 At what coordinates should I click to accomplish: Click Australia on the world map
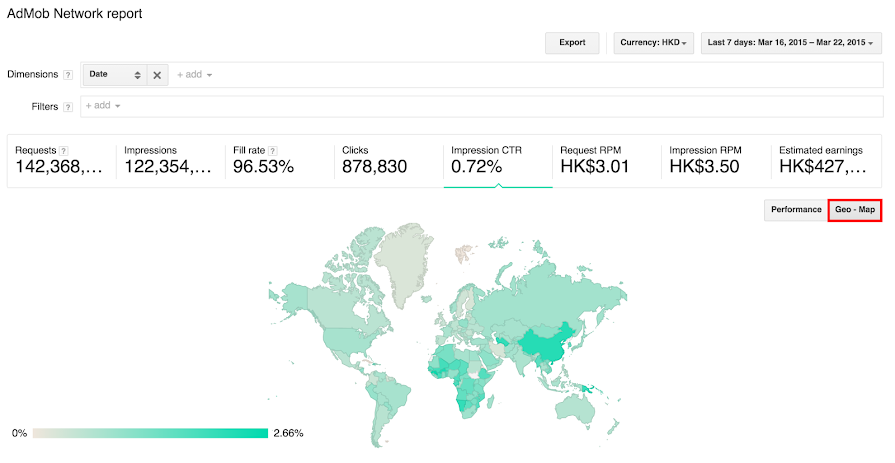click(589, 405)
